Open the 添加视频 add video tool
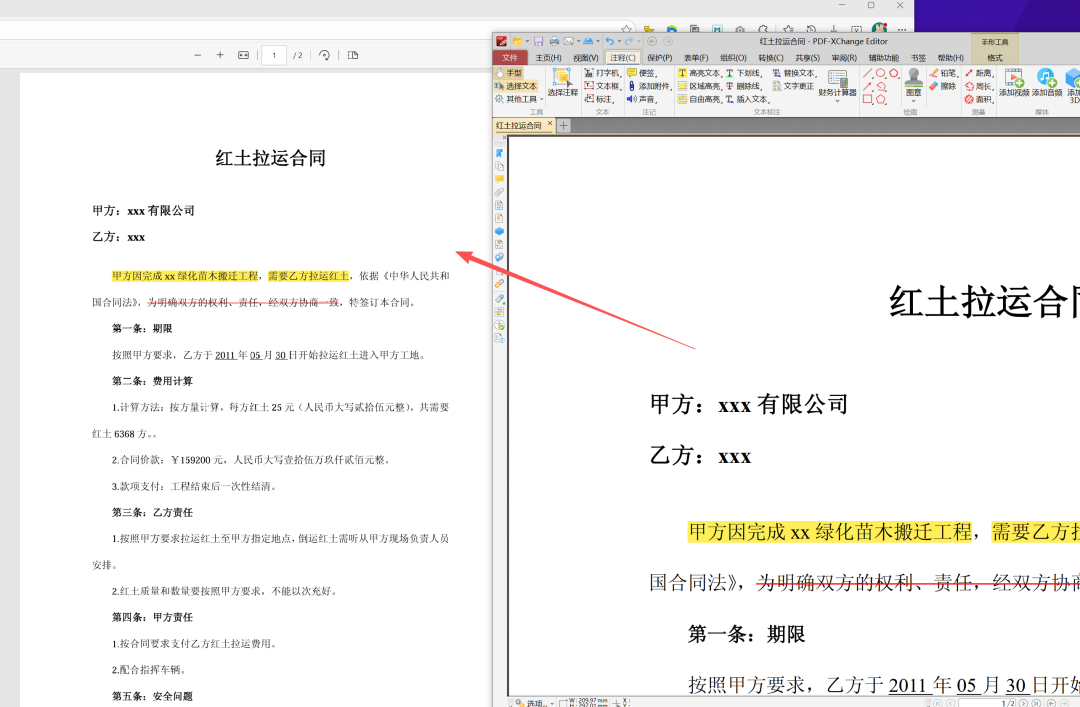 (1012, 83)
